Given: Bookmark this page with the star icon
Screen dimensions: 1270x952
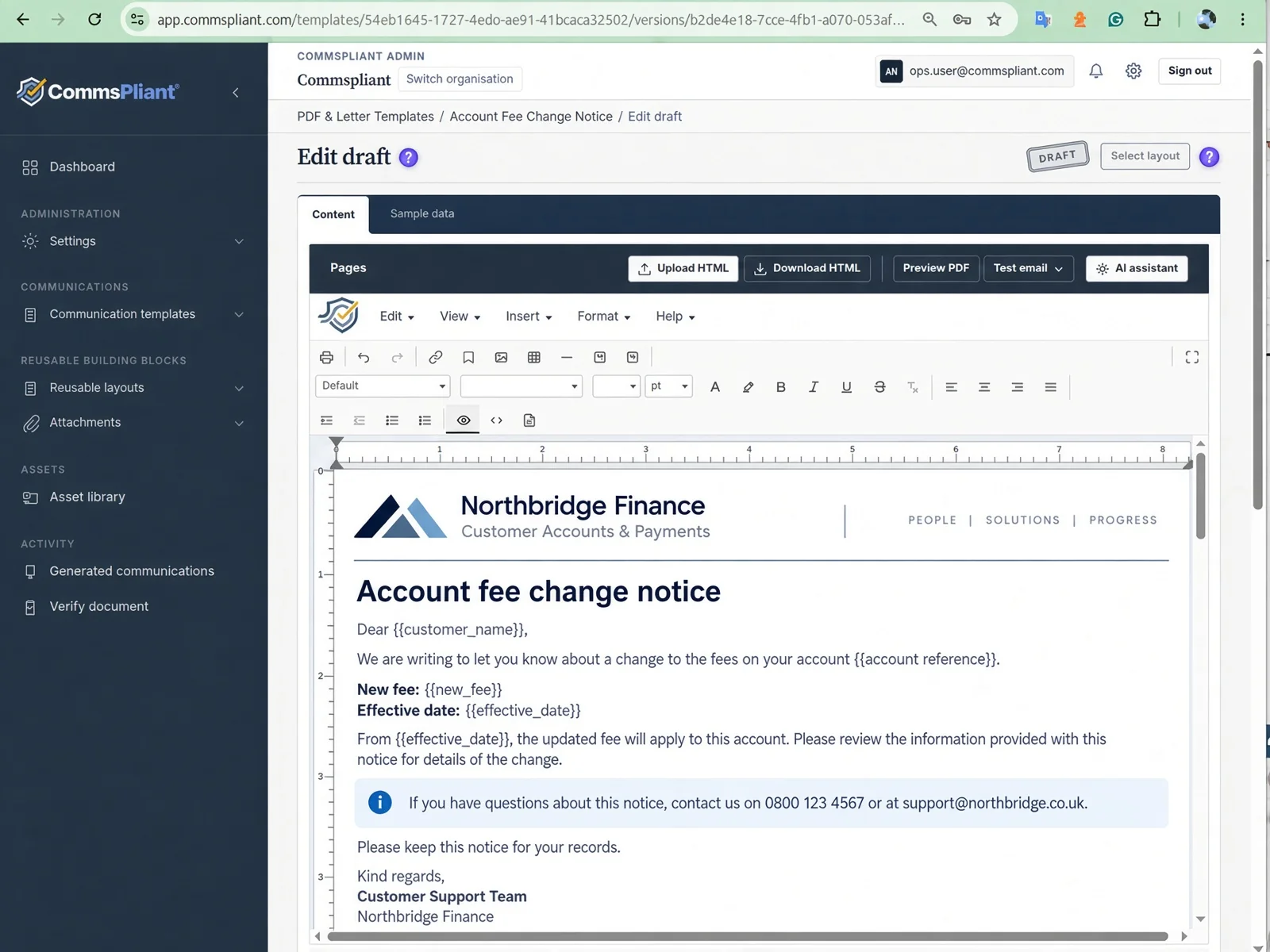Looking at the screenshot, I should click(x=994, y=20).
